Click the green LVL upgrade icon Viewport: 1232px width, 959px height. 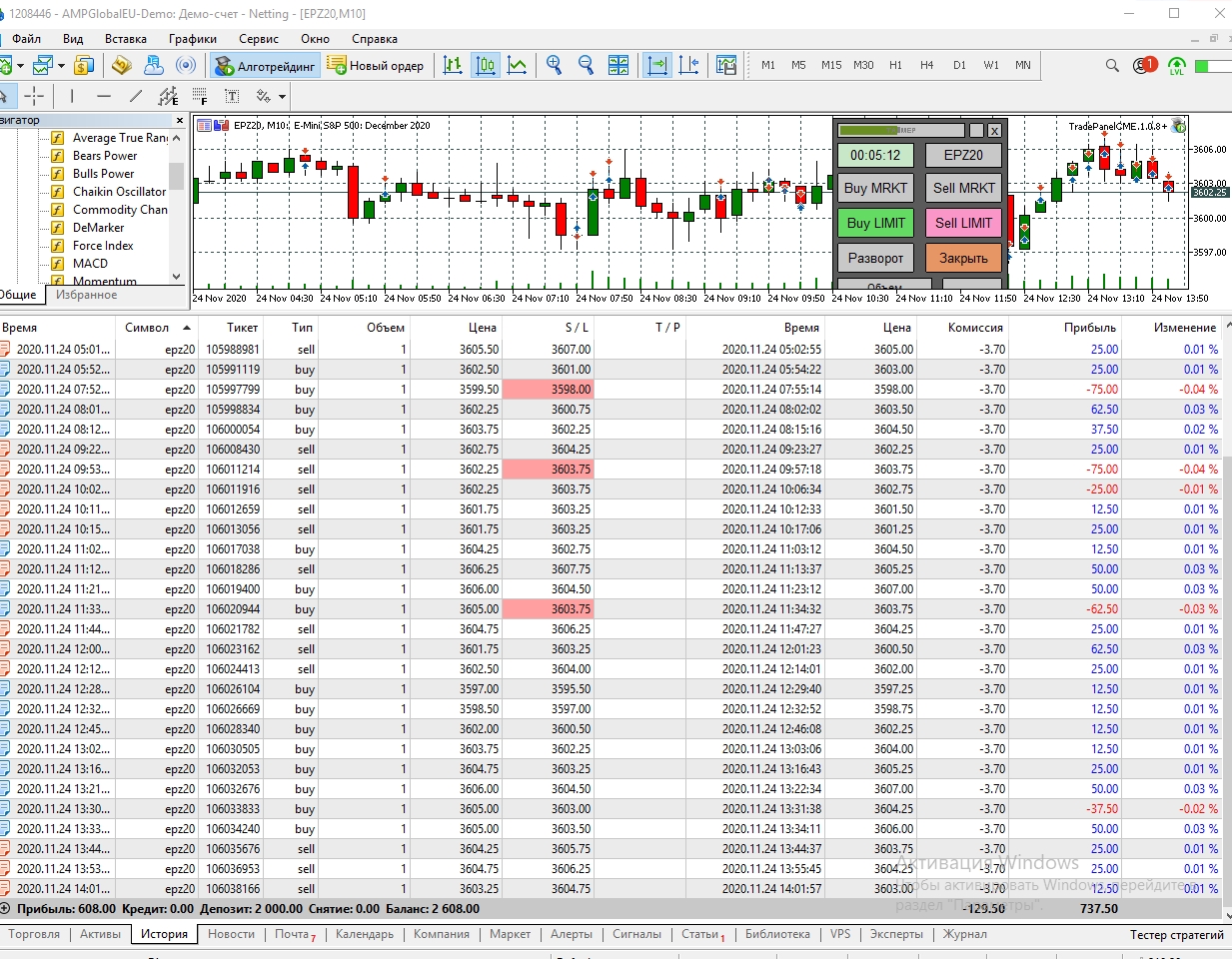(x=1177, y=66)
